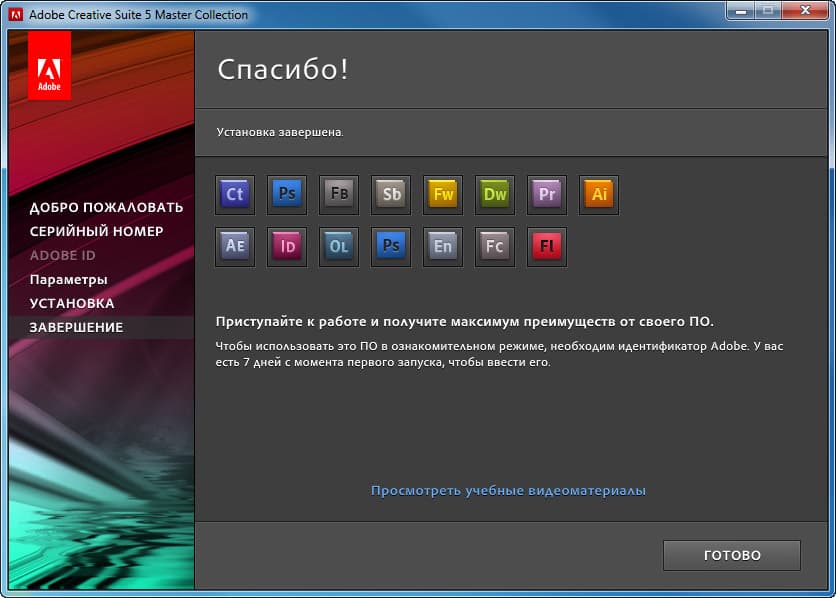Click the title bar Adobe application icon
The image size is (836, 598).
[15, 14]
